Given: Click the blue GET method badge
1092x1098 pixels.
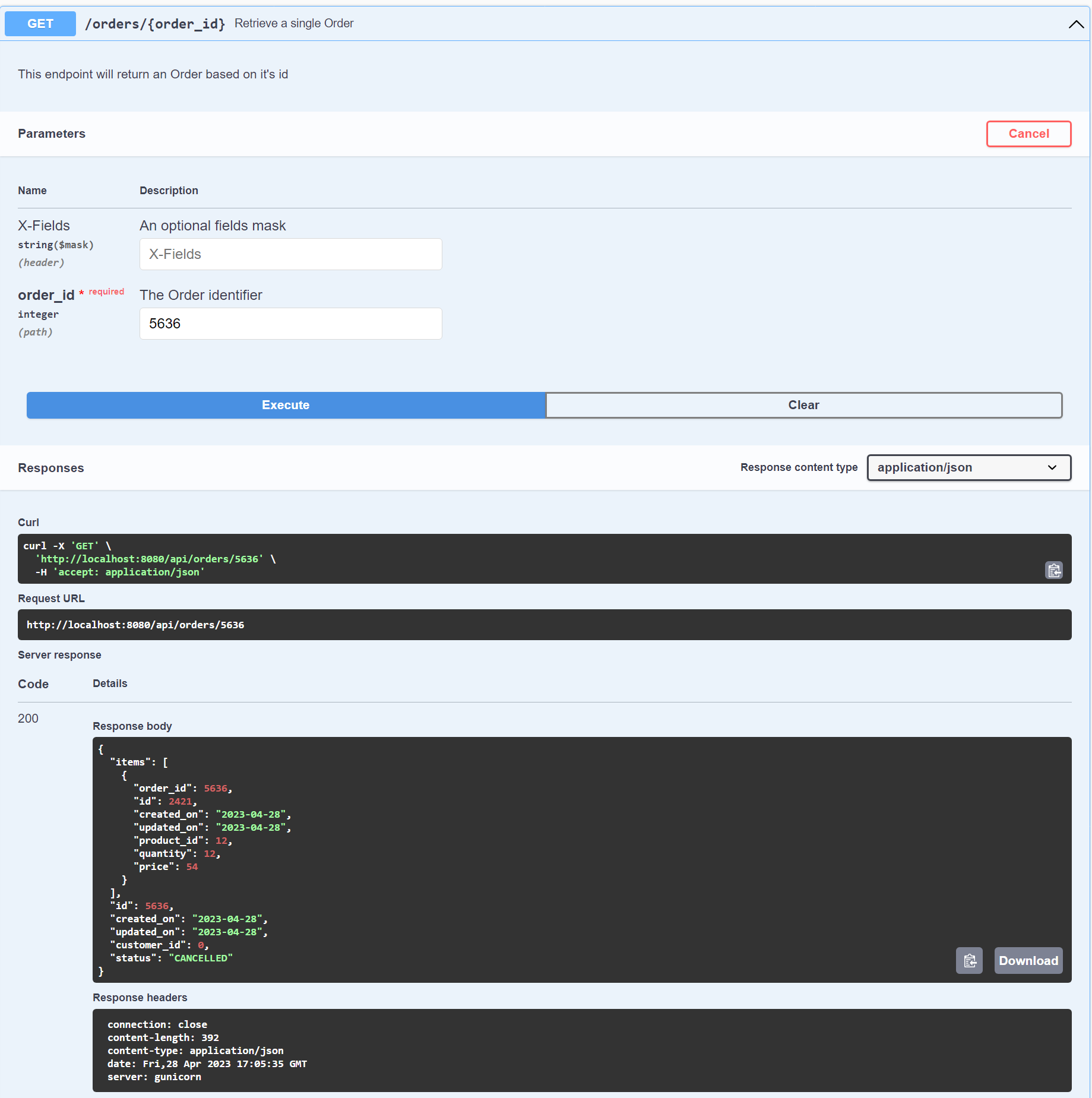Looking at the screenshot, I should pyautogui.click(x=39, y=24).
